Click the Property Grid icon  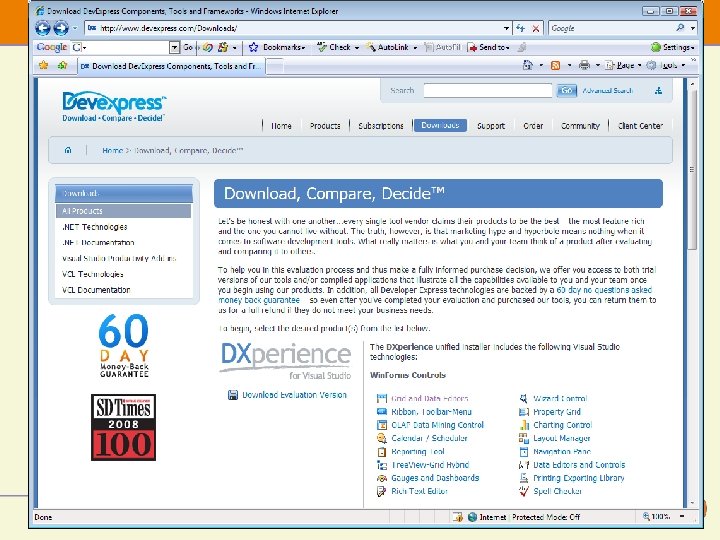[x=523, y=412]
